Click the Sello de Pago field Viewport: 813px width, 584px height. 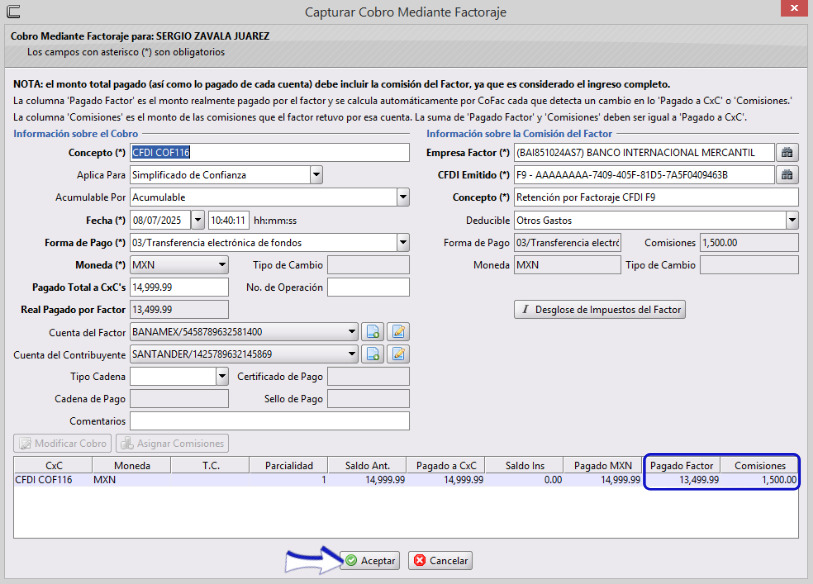tap(368, 399)
